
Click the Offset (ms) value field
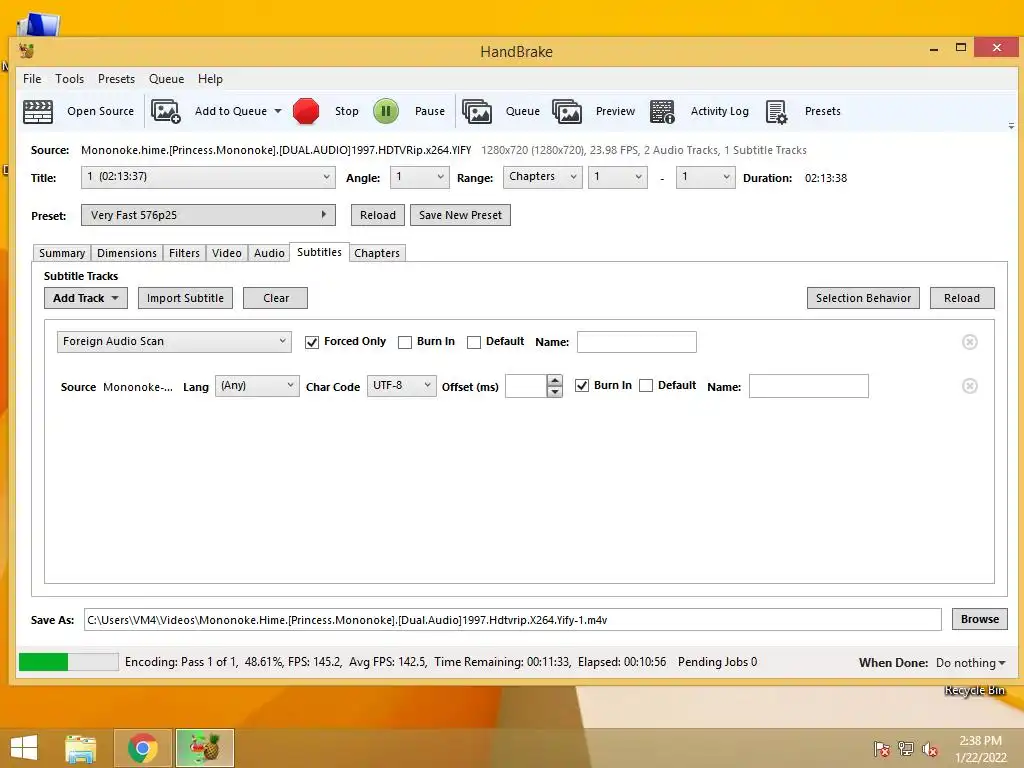click(526, 386)
